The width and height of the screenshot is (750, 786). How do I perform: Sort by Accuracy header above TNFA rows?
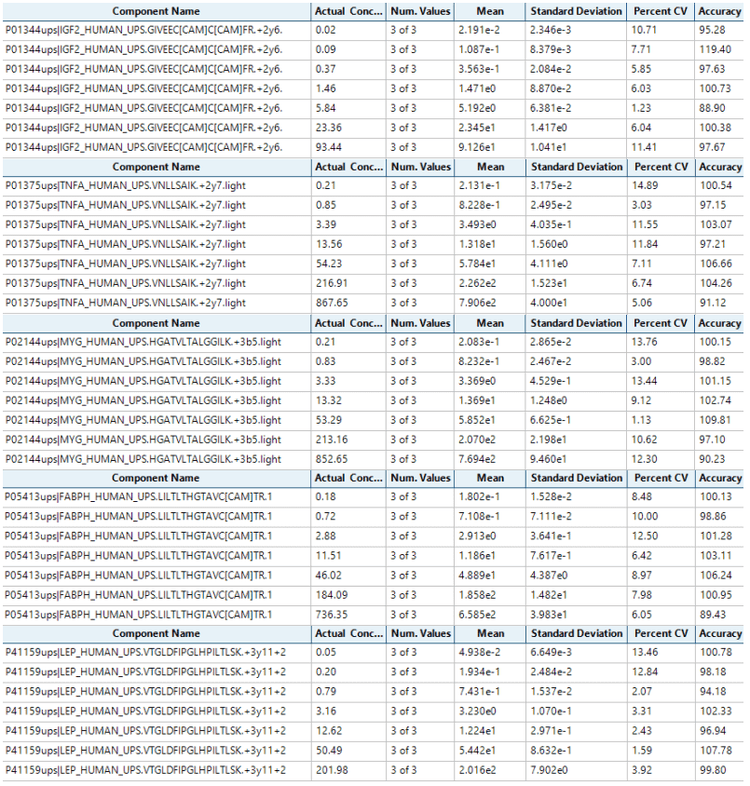[x=720, y=167]
